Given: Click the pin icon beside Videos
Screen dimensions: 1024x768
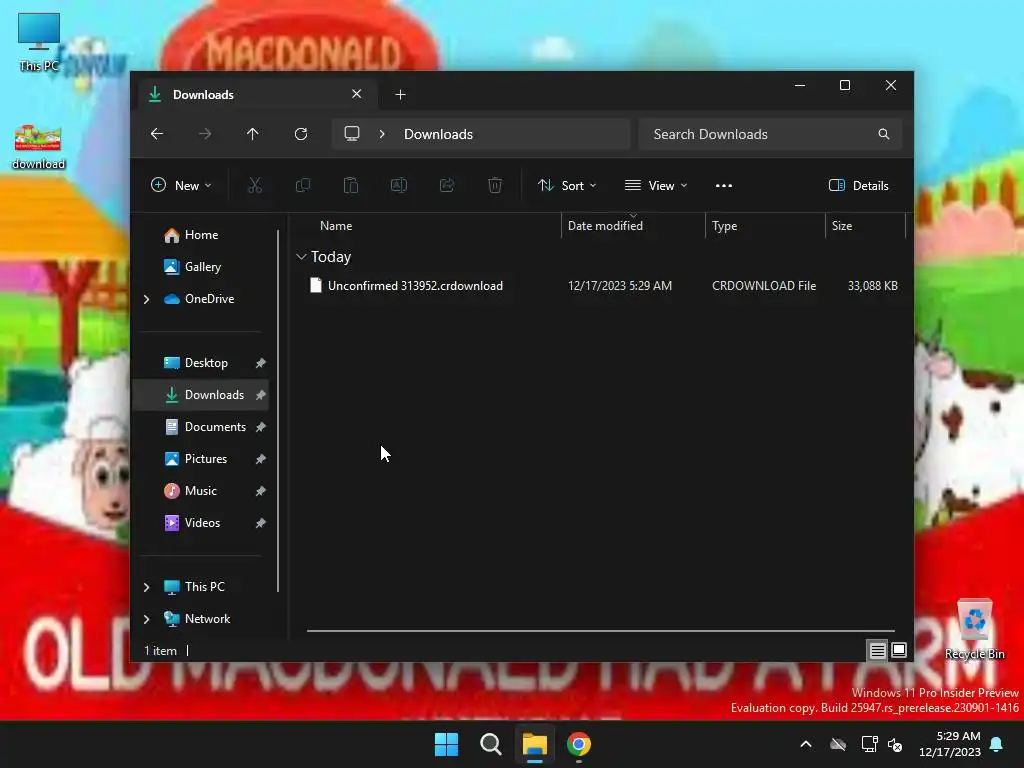Looking at the screenshot, I should click(x=261, y=523).
